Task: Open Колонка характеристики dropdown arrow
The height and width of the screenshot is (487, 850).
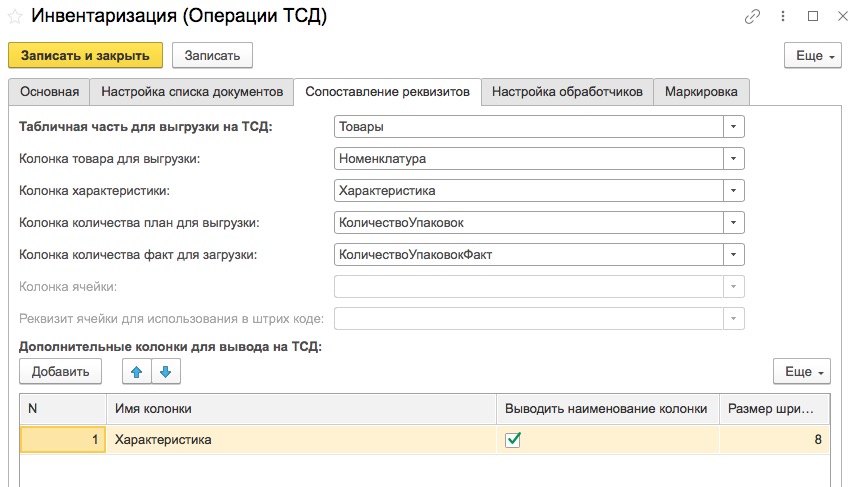Action: coord(733,190)
